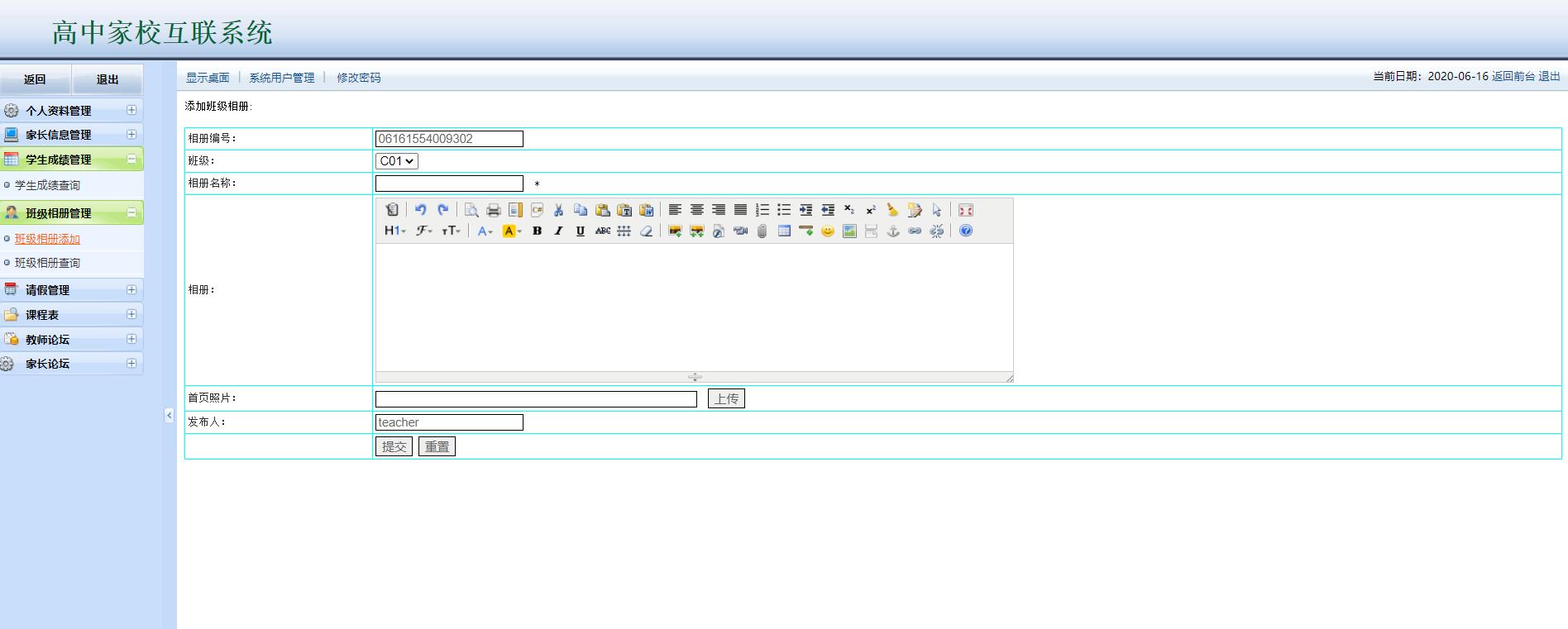Center align text in the editor

point(697,210)
